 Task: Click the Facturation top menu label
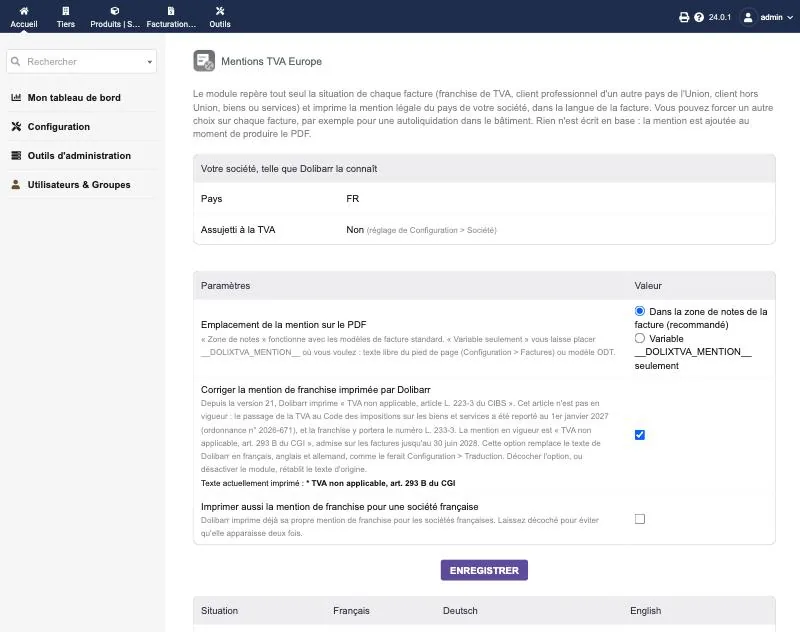(171, 24)
